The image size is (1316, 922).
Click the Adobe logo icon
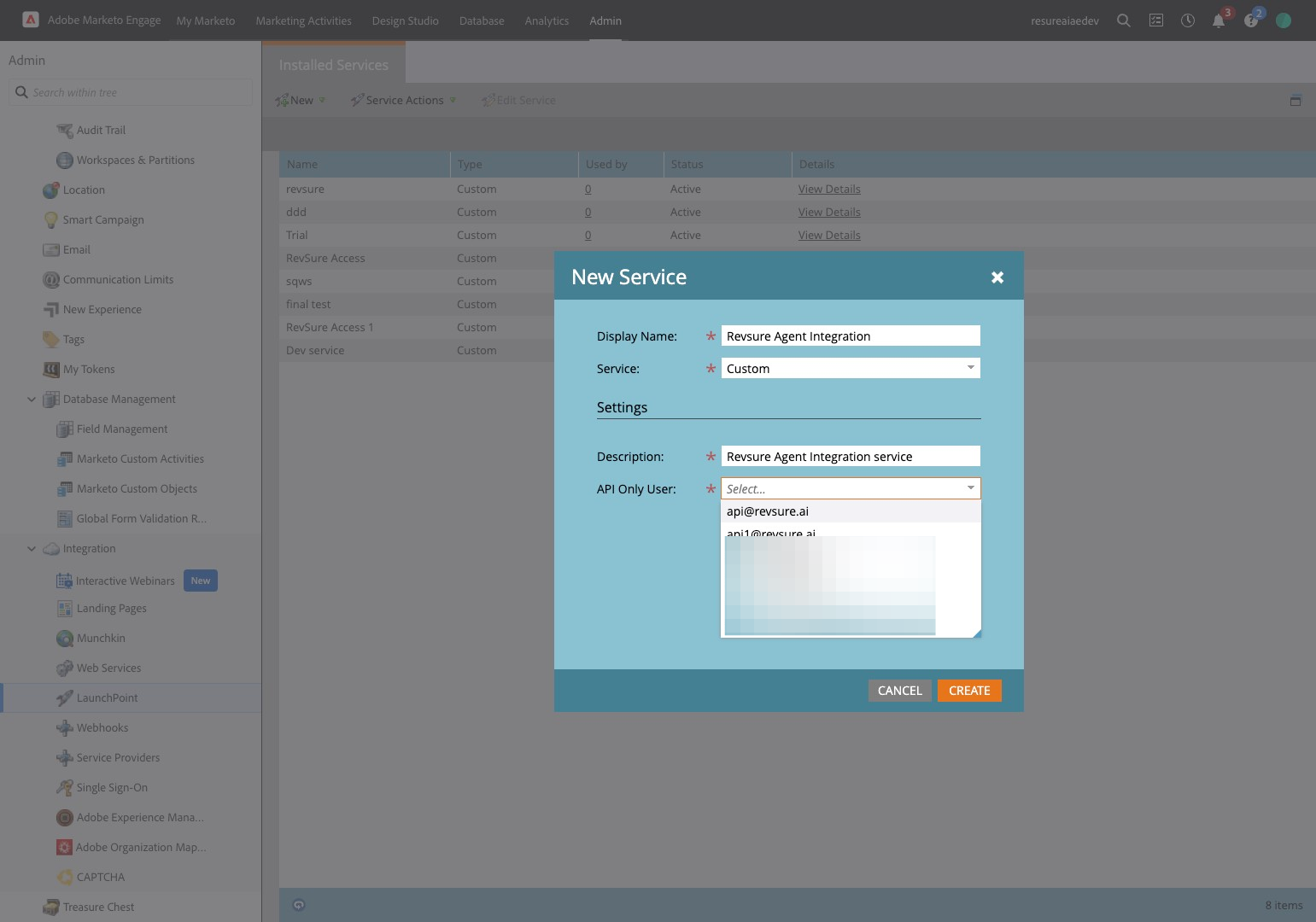(31, 20)
